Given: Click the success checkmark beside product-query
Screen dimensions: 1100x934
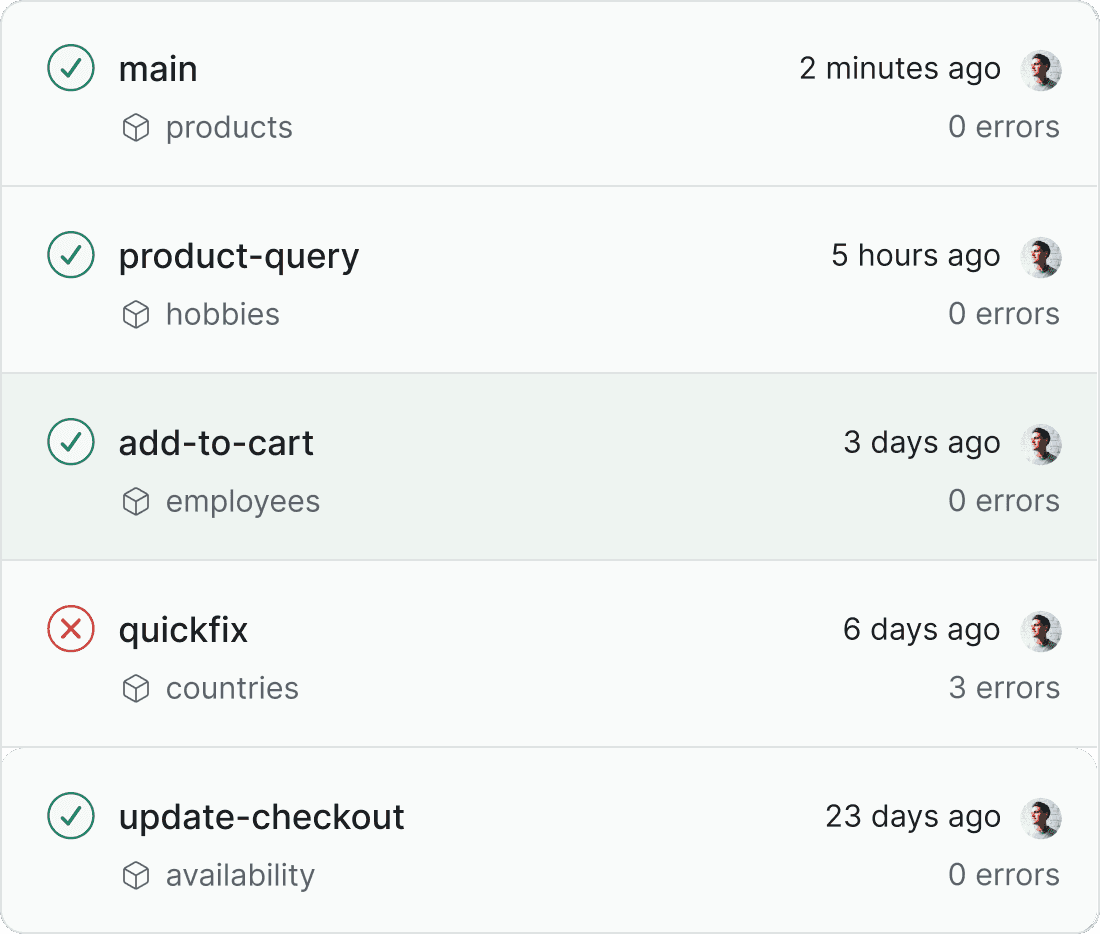Looking at the screenshot, I should tap(70, 255).
